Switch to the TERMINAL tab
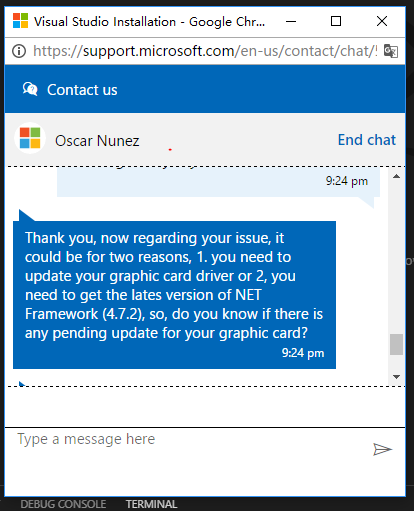 pyautogui.click(x=151, y=504)
